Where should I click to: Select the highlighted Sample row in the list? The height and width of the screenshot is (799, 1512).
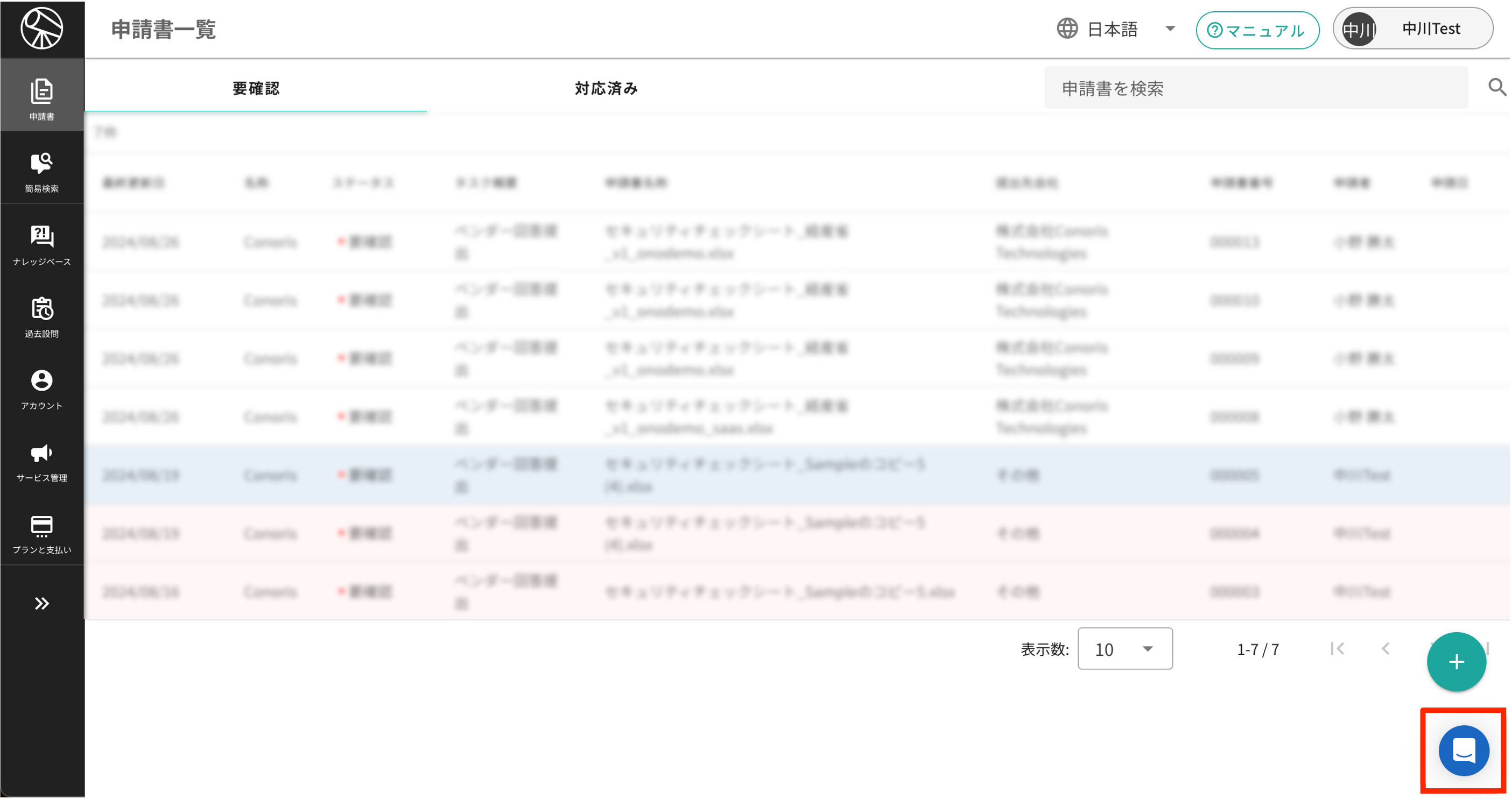[705, 475]
